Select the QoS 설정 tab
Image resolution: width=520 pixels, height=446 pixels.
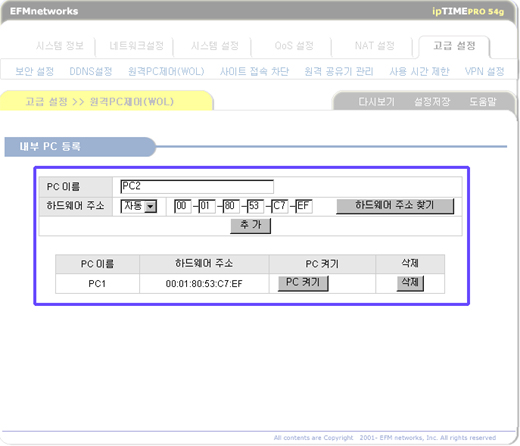point(294,46)
